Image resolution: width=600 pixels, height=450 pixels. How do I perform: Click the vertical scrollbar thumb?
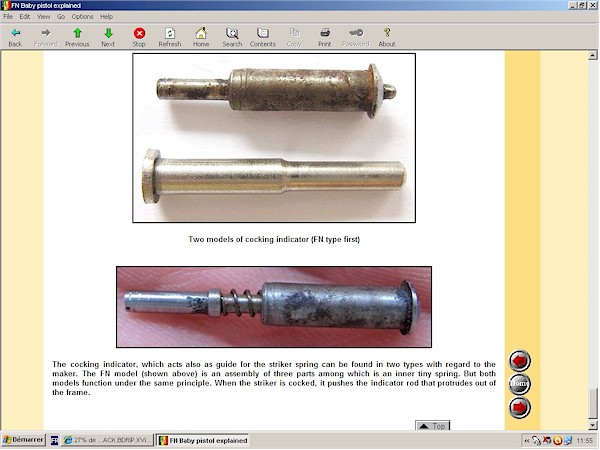pyautogui.click(x=593, y=404)
